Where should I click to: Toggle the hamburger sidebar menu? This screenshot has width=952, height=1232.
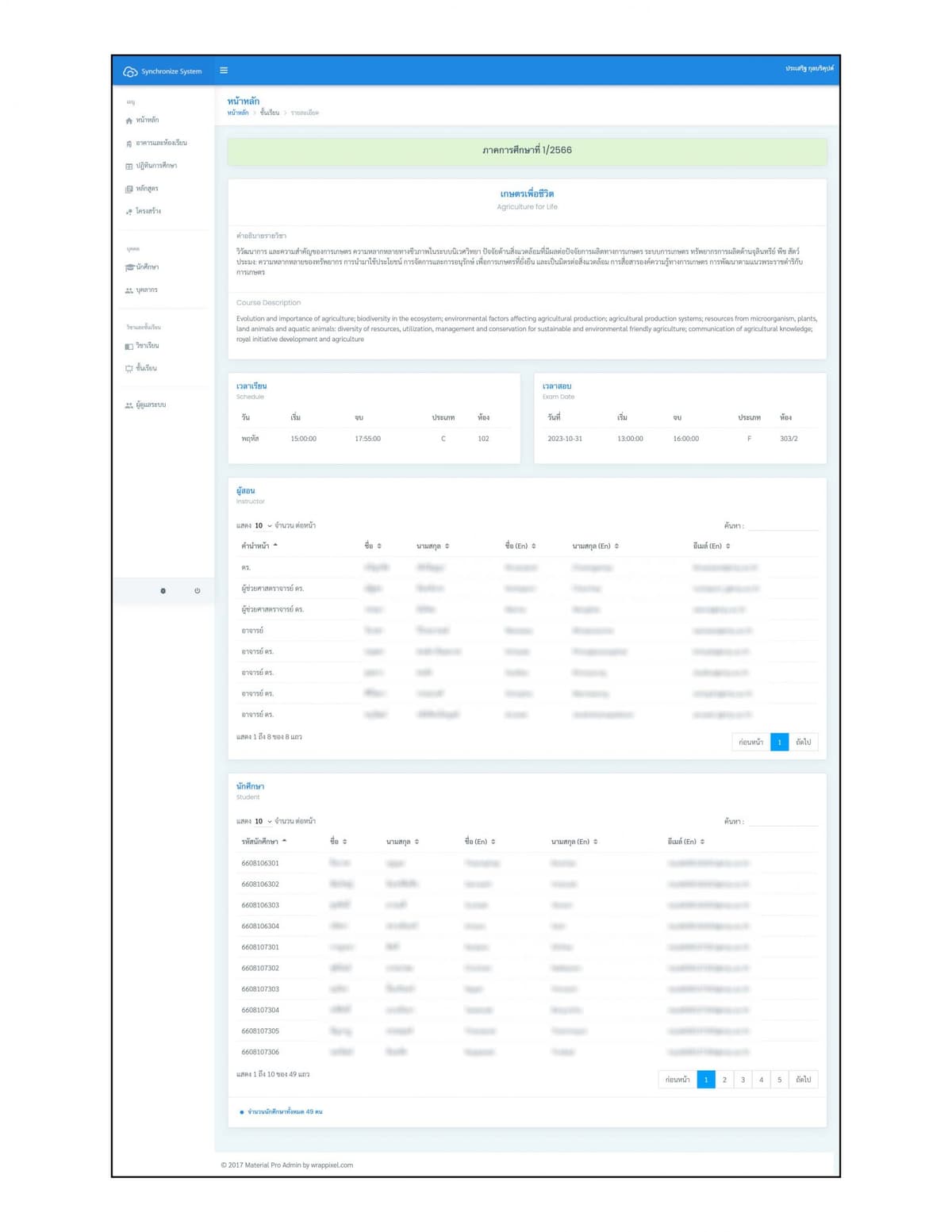click(x=224, y=71)
